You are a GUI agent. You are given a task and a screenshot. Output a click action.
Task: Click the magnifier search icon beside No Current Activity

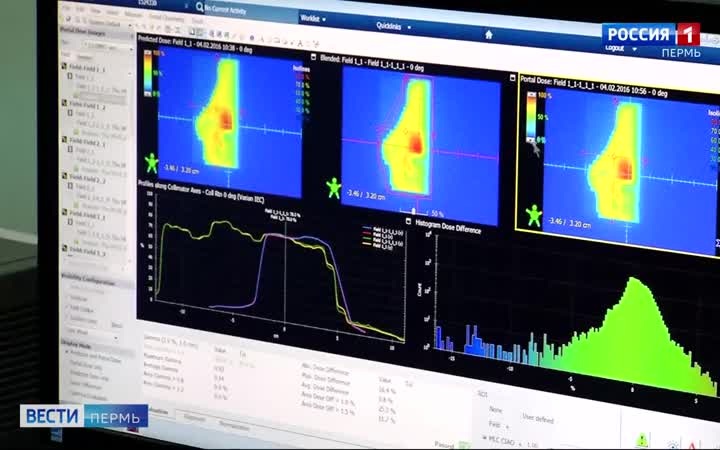point(199,6)
